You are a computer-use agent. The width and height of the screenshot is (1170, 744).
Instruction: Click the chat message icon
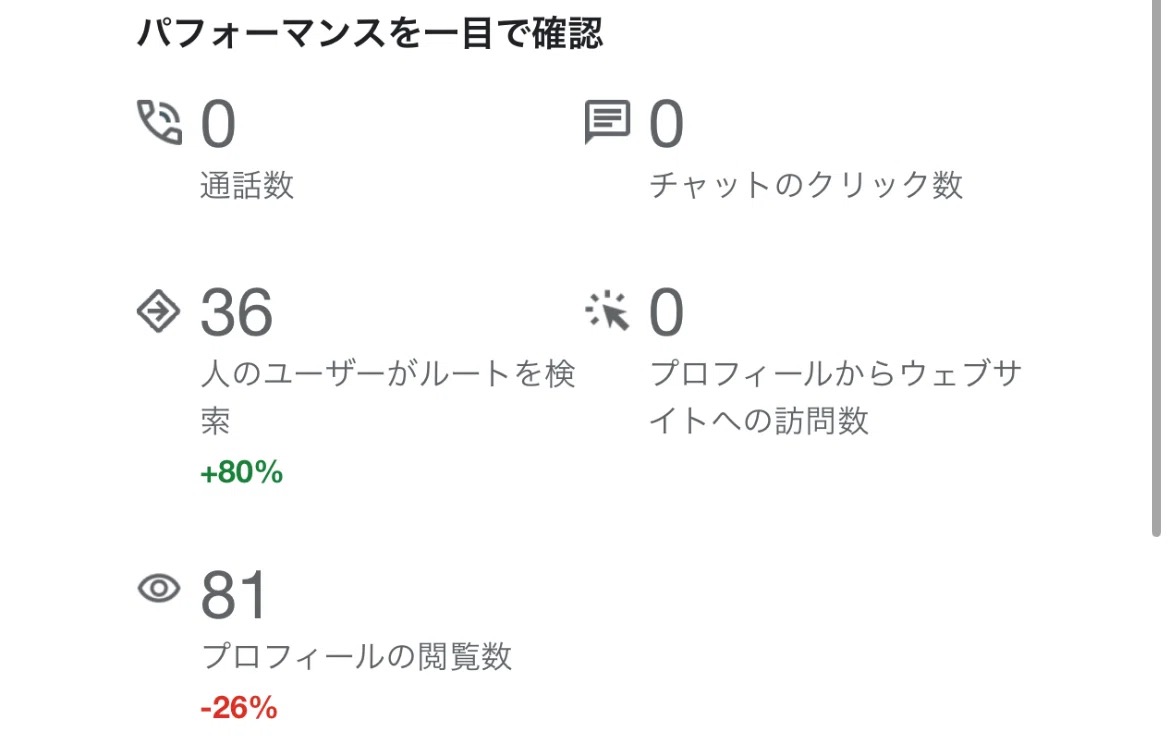coord(607,123)
